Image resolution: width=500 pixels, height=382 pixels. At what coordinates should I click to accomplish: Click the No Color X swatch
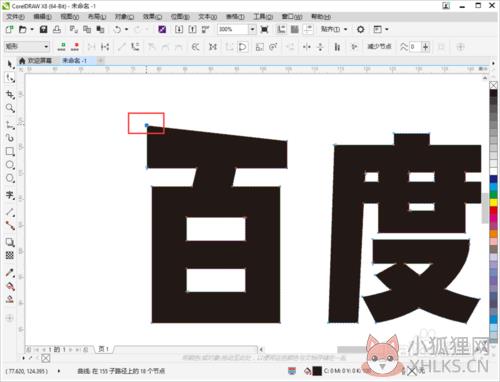(494, 85)
